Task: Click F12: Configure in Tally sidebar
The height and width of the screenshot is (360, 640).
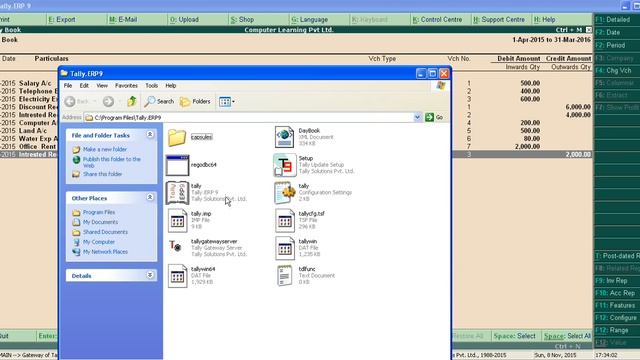Action: tap(616, 318)
